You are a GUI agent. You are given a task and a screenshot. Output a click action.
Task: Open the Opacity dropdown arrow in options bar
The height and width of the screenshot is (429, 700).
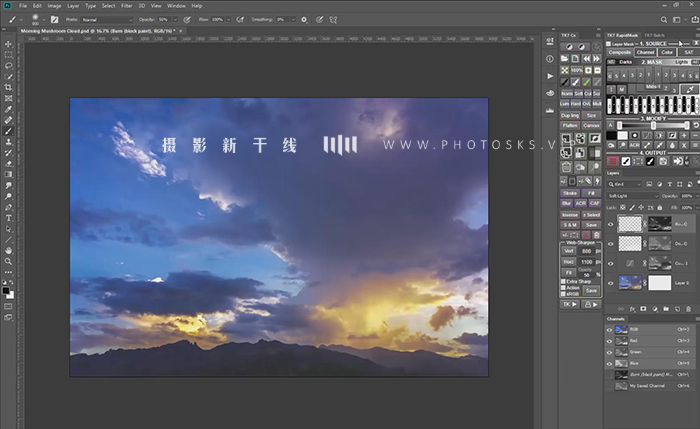click(x=175, y=20)
